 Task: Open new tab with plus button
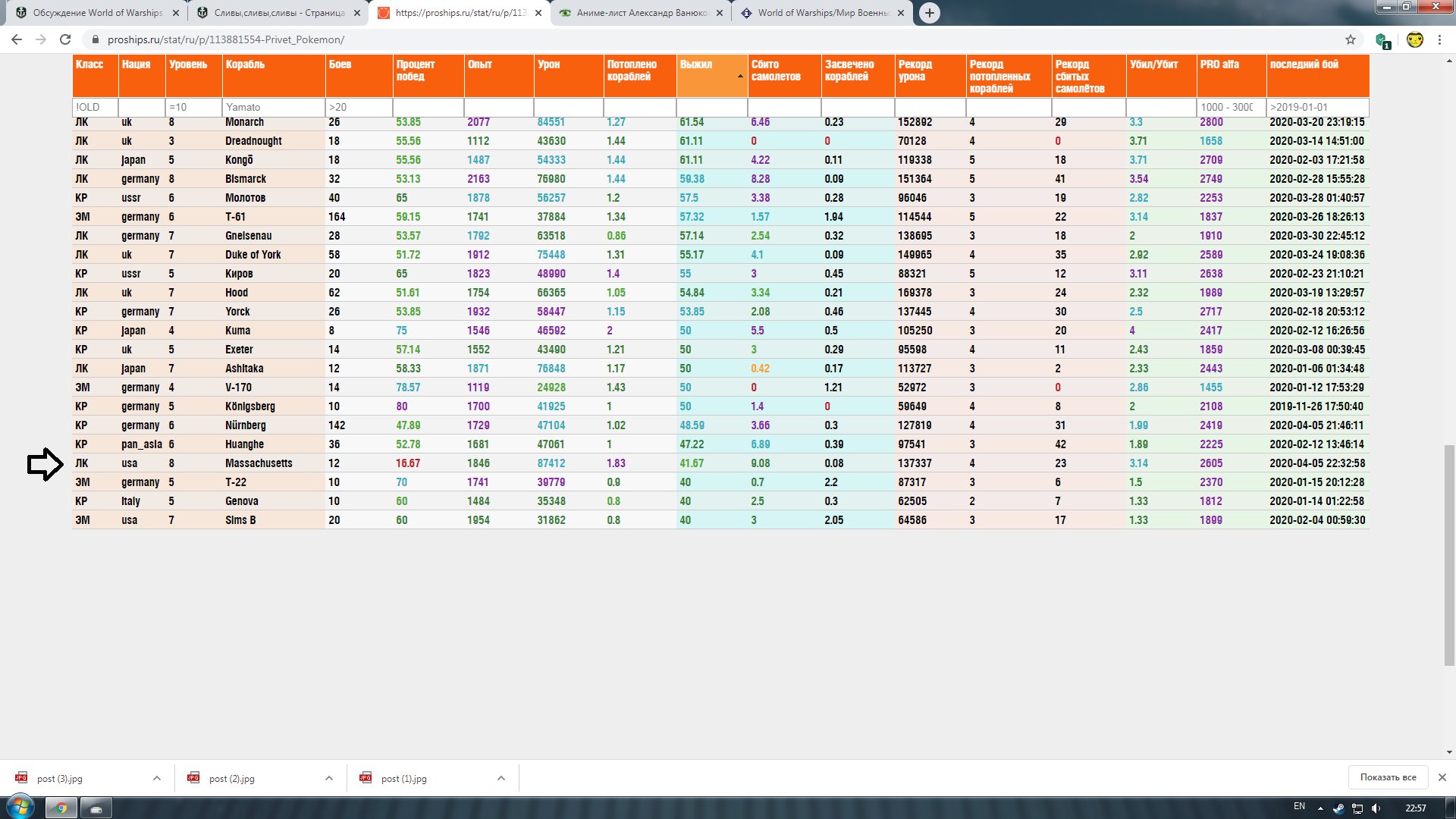coord(929,13)
